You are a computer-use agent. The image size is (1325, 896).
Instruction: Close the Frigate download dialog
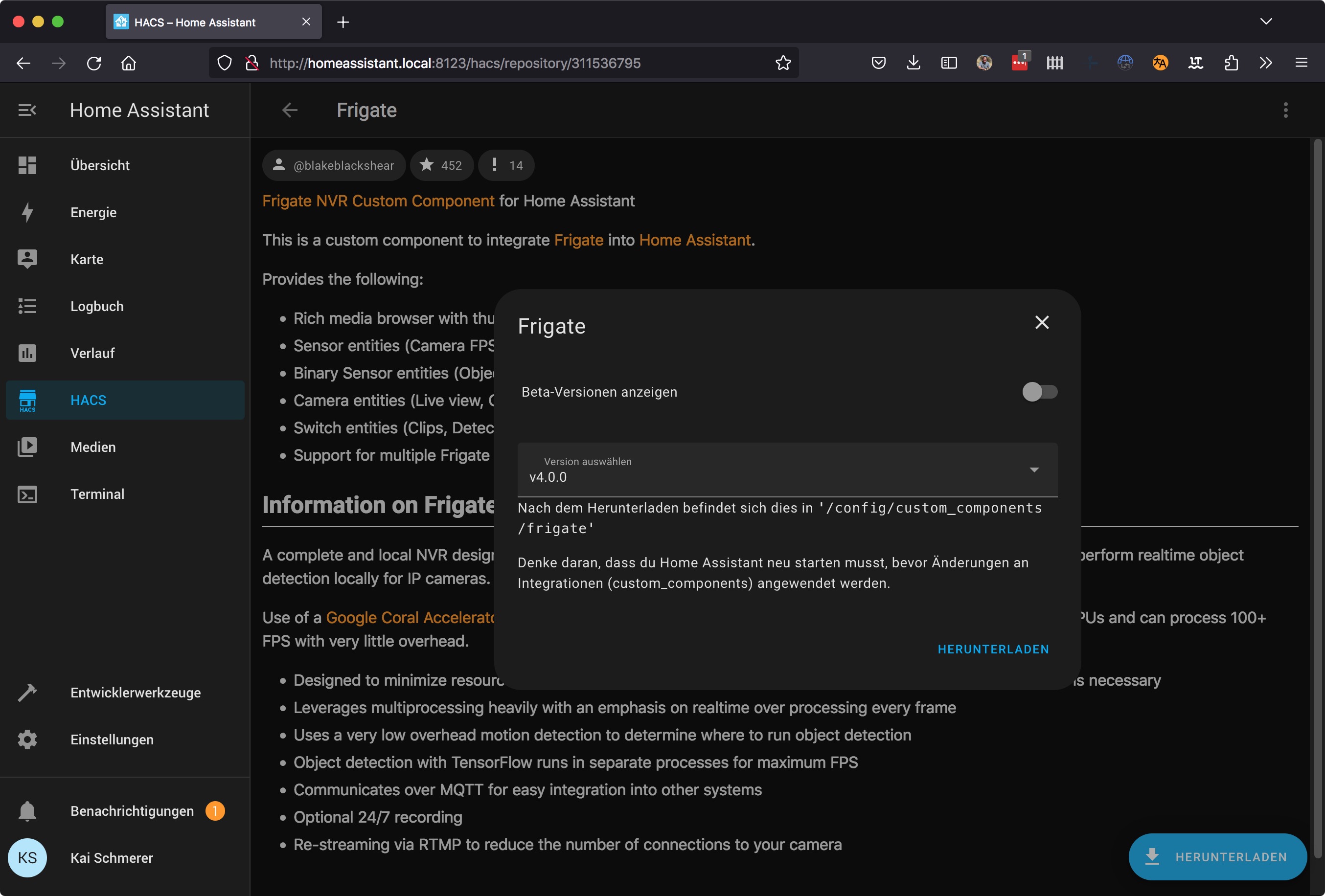1041,323
